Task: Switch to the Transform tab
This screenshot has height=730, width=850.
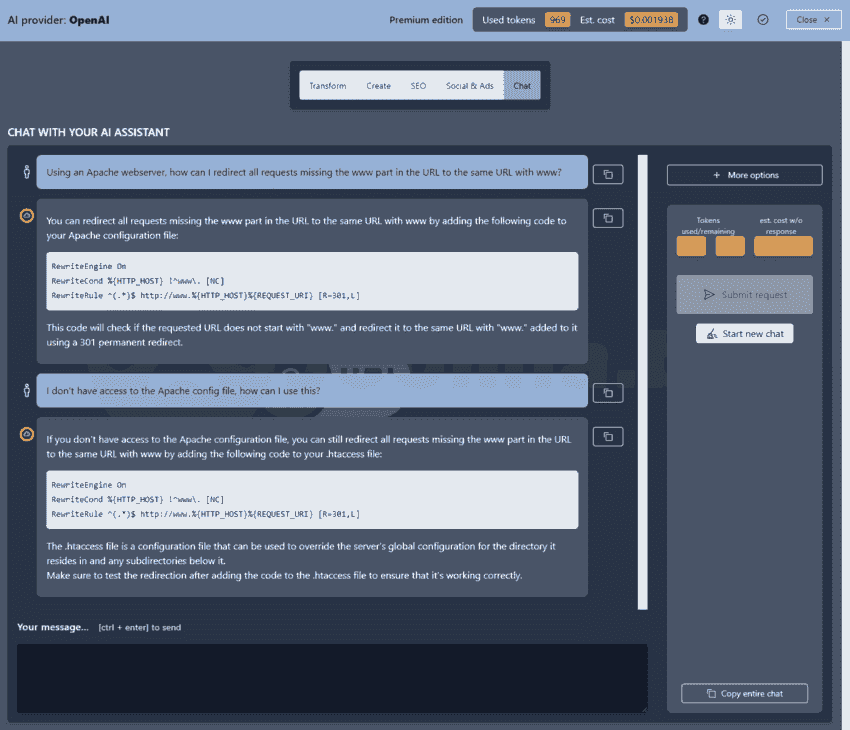Action: 327,86
